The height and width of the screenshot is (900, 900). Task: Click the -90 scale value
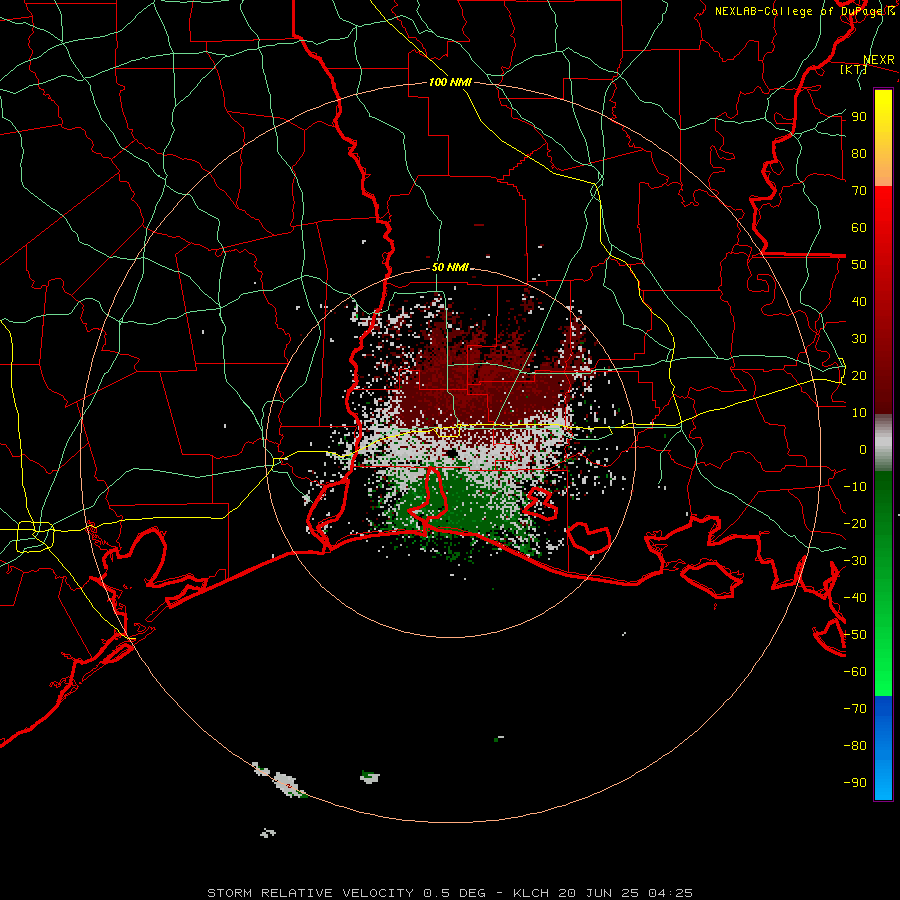(x=855, y=783)
